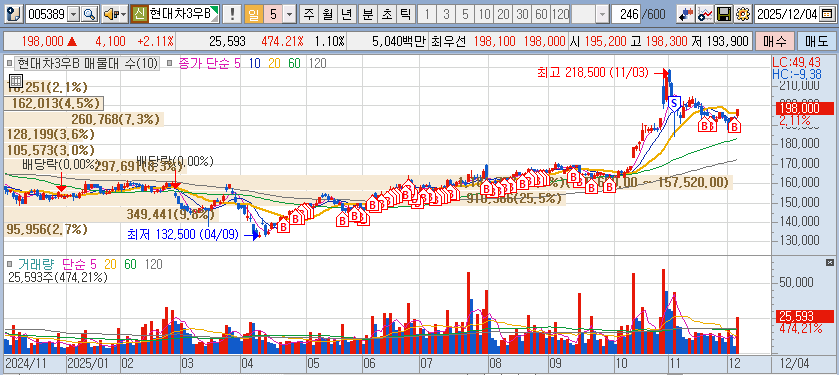Select the 60 minute interval button

541,14
